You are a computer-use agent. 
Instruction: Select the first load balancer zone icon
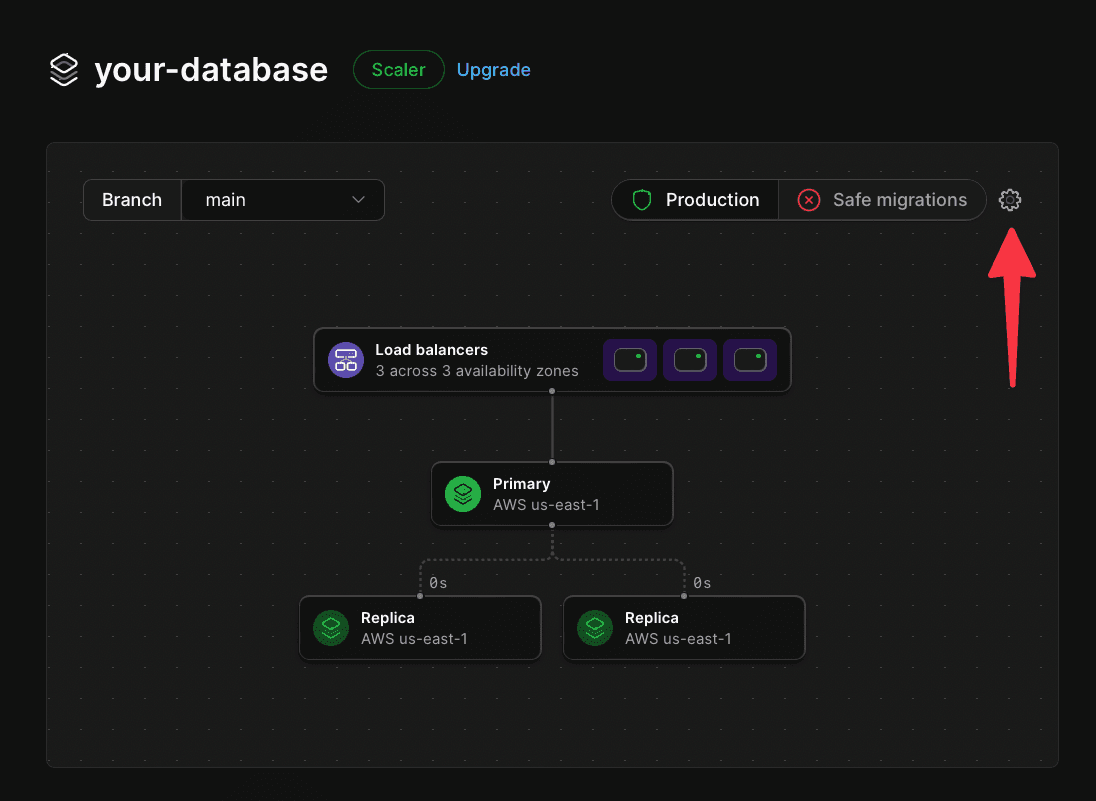point(630,360)
